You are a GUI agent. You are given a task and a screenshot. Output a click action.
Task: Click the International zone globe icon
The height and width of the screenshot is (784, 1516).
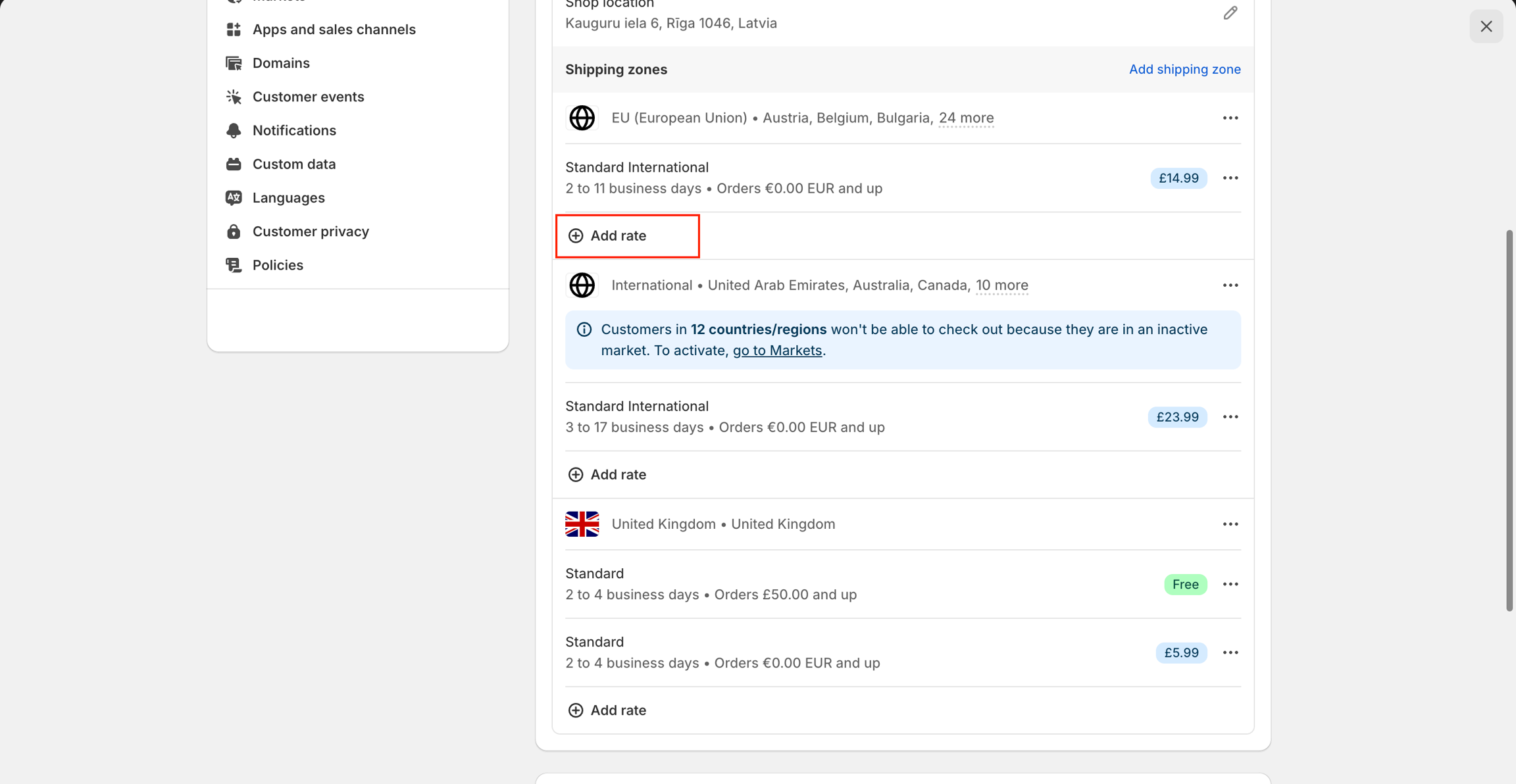point(582,285)
